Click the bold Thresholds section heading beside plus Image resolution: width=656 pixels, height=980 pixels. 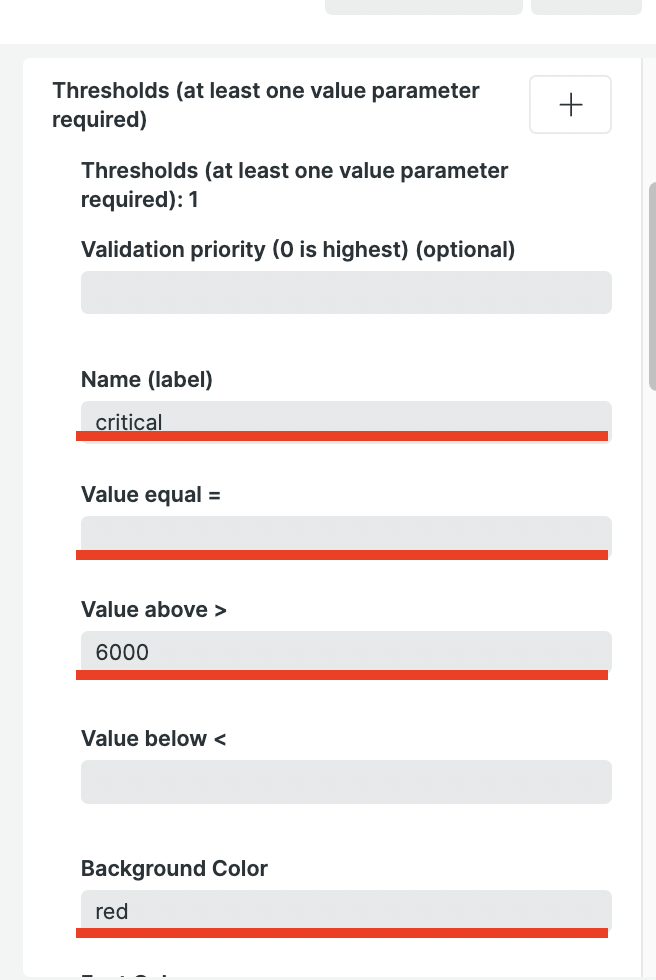(265, 105)
